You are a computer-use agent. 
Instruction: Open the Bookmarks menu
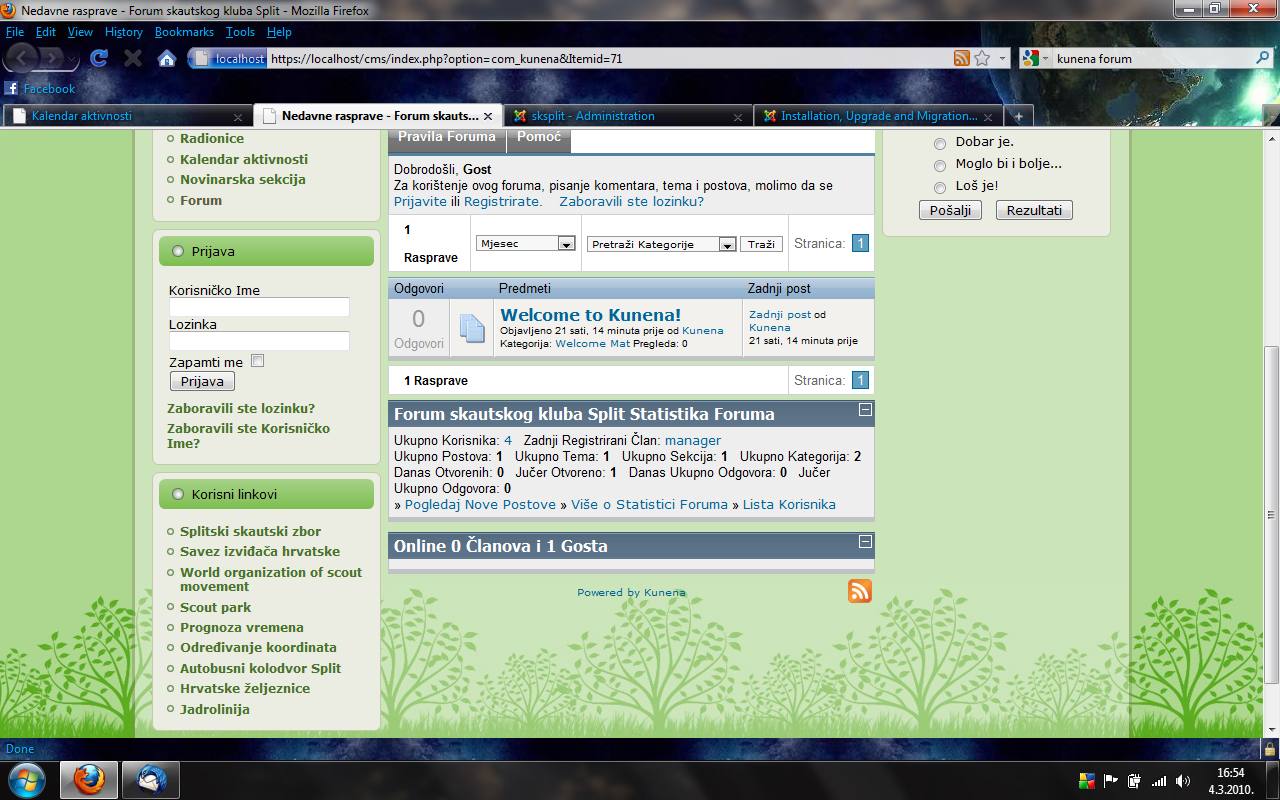(x=184, y=32)
